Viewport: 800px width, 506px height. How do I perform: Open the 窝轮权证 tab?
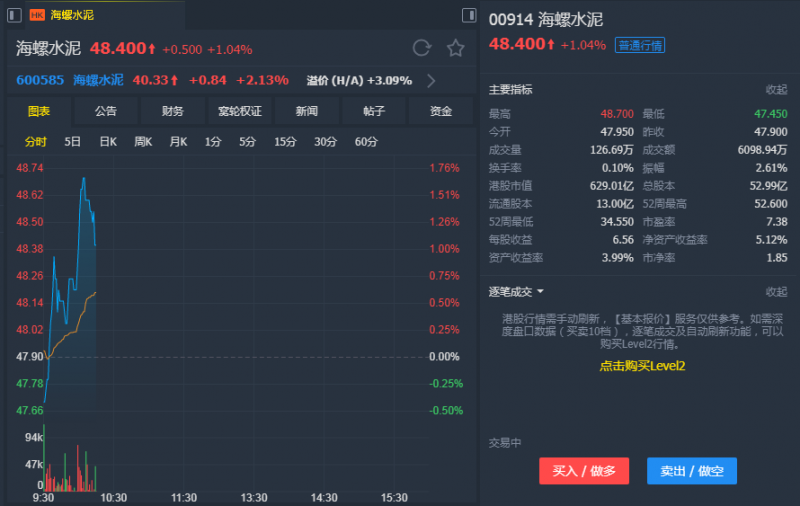[x=240, y=111]
